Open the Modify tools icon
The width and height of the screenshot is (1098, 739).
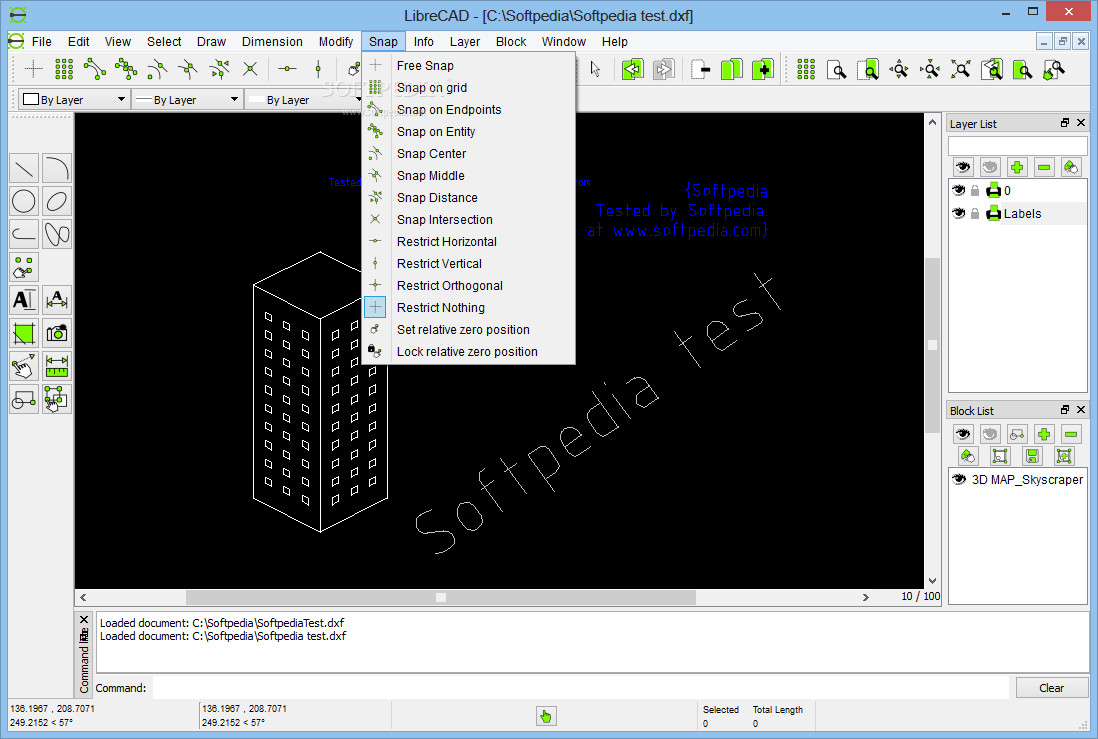[x=24, y=366]
